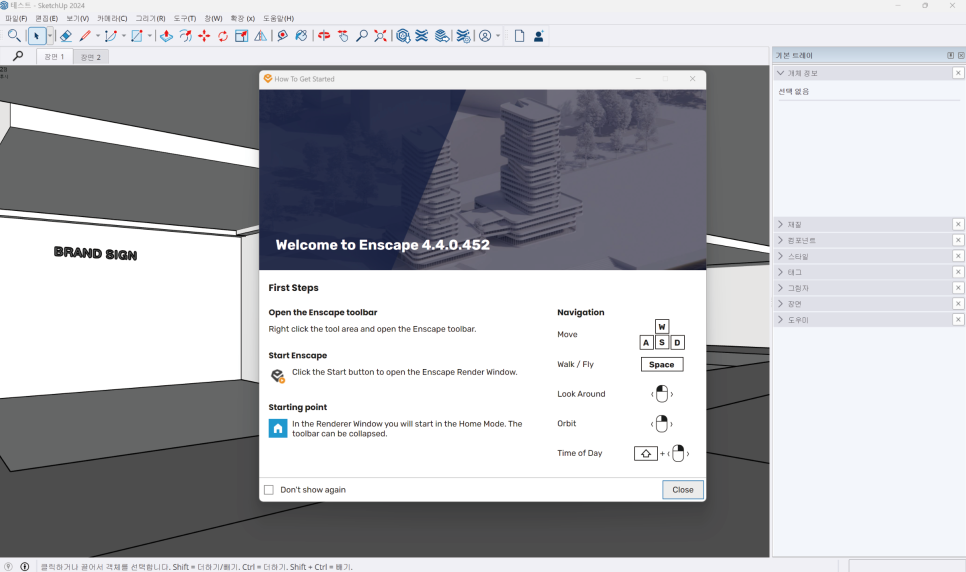This screenshot has width=966, height=572.
Task: Expand the 컴포넌트 panel
Action: point(781,240)
